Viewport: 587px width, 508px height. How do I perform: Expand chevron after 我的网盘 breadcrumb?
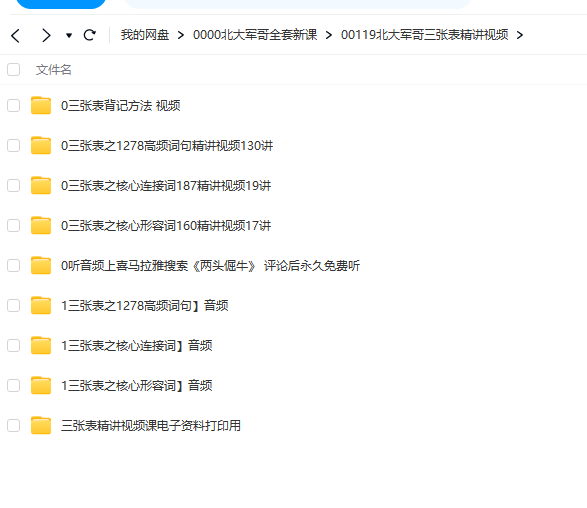point(181,35)
